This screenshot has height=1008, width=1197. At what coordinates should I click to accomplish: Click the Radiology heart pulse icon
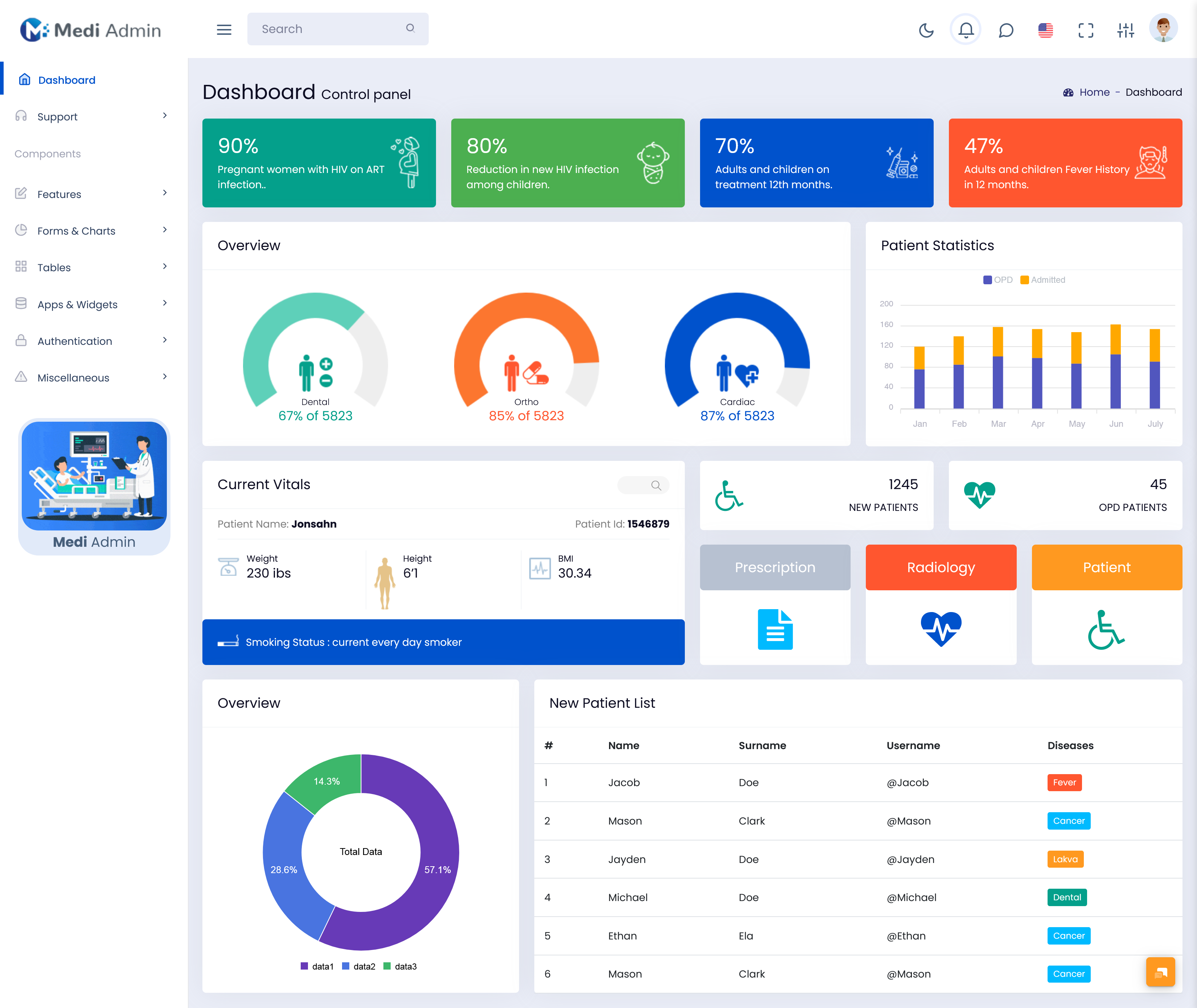pos(941,629)
